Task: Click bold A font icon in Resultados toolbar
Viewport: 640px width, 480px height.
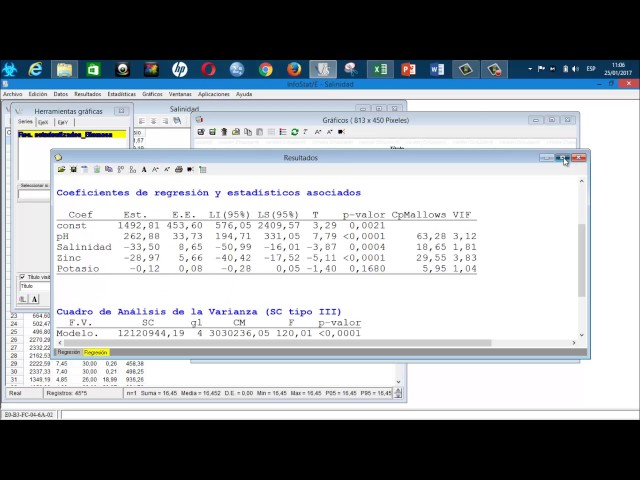Action: 144,169
